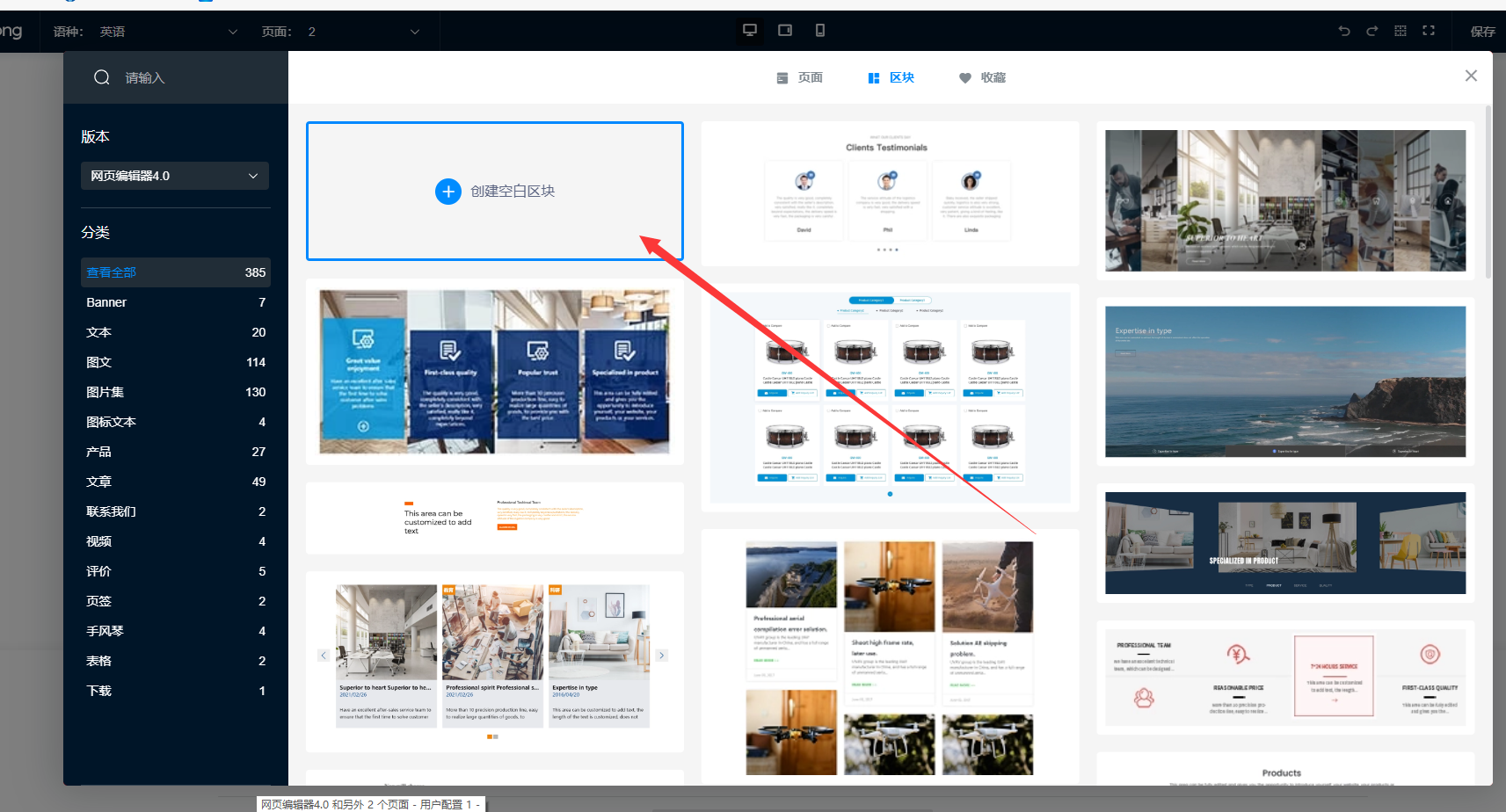Click the 请输入 search input field
The width and height of the screenshot is (1506, 812).
coord(193,77)
